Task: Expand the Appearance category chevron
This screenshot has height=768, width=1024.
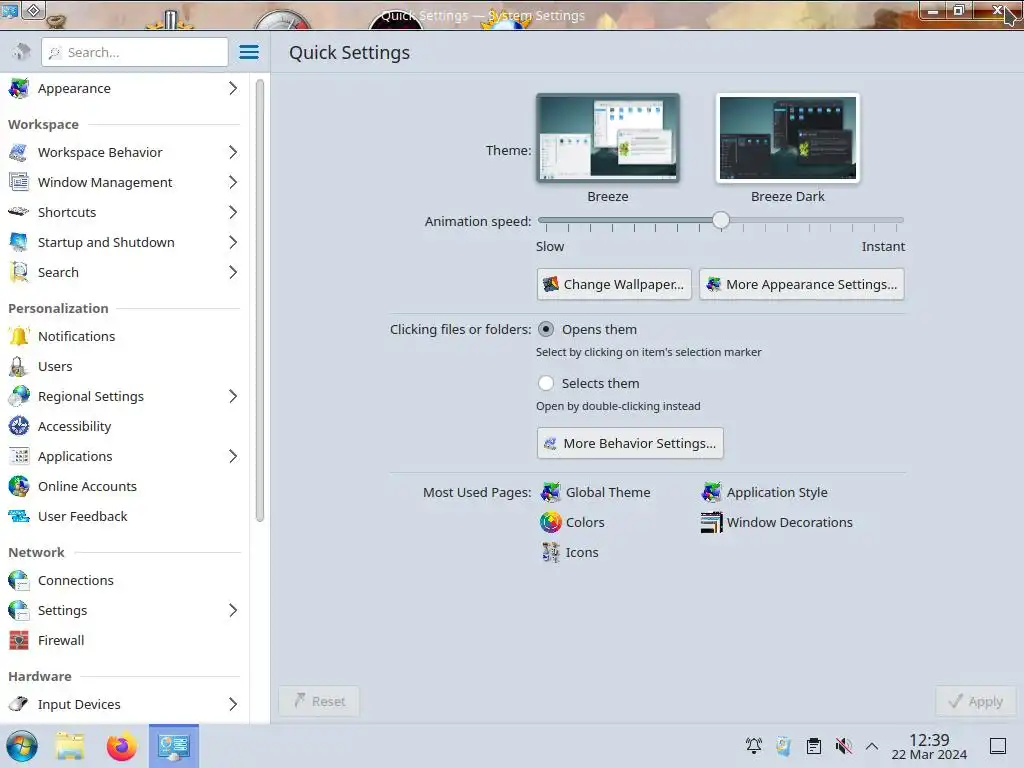Action: pyautogui.click(x=233, y=88)
